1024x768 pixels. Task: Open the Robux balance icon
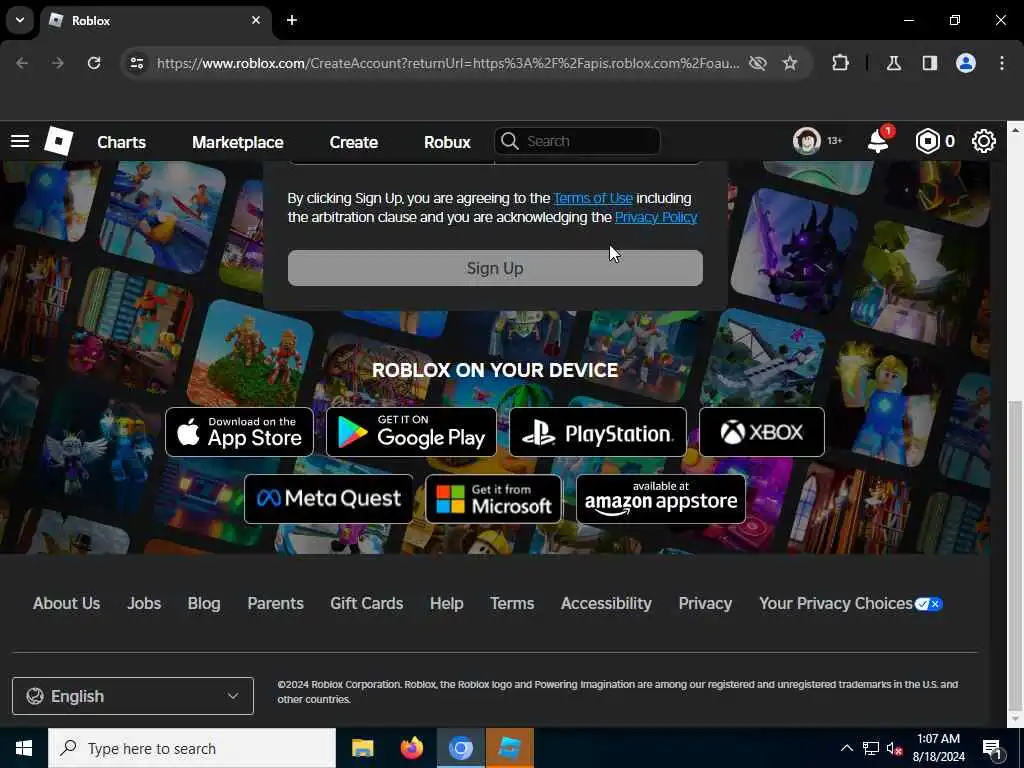927,141
